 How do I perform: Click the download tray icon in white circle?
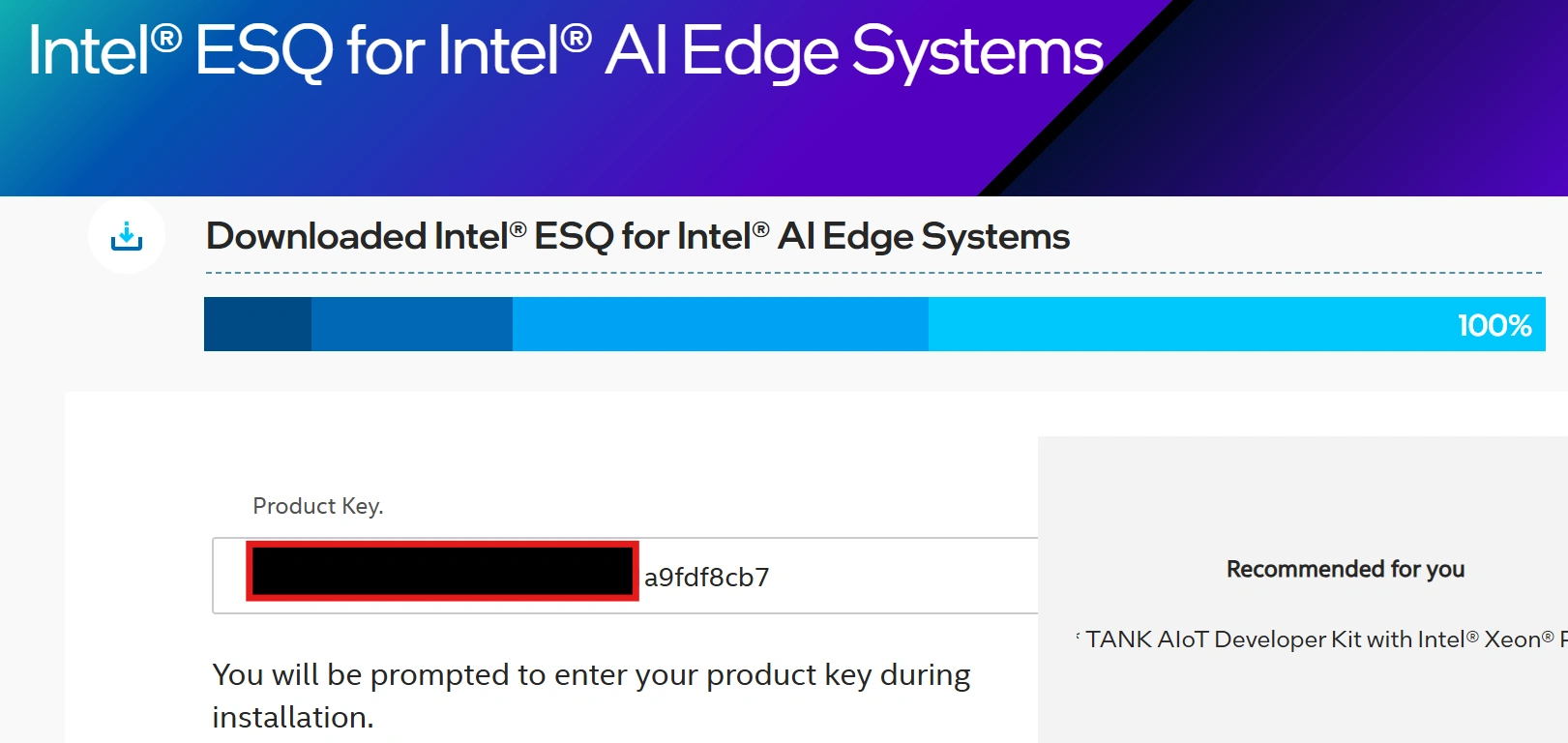[x=127, y=236]
